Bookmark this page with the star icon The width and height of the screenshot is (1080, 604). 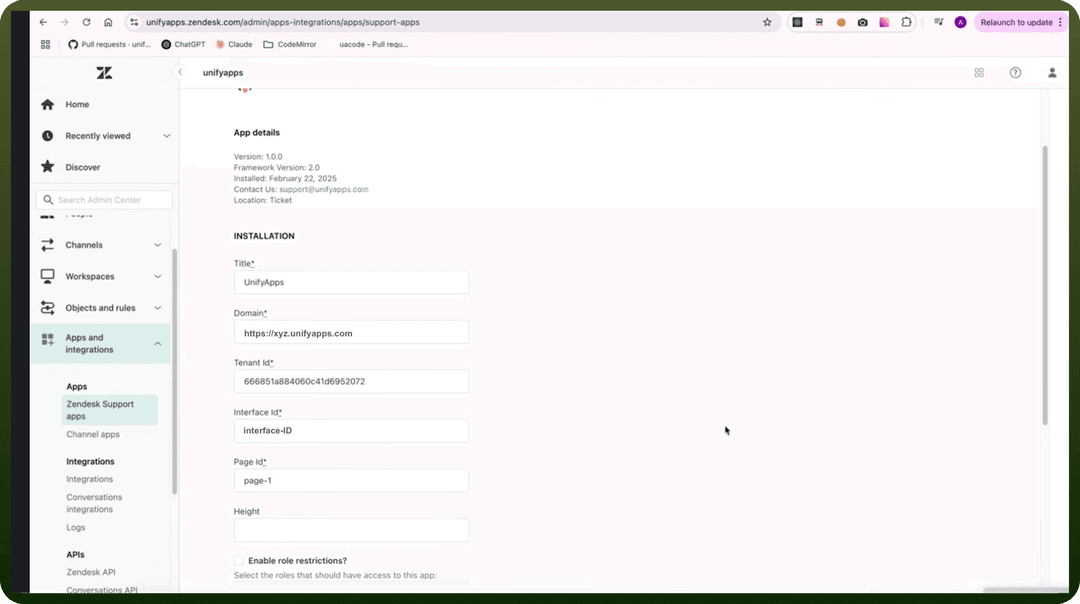tap(767, 22)
